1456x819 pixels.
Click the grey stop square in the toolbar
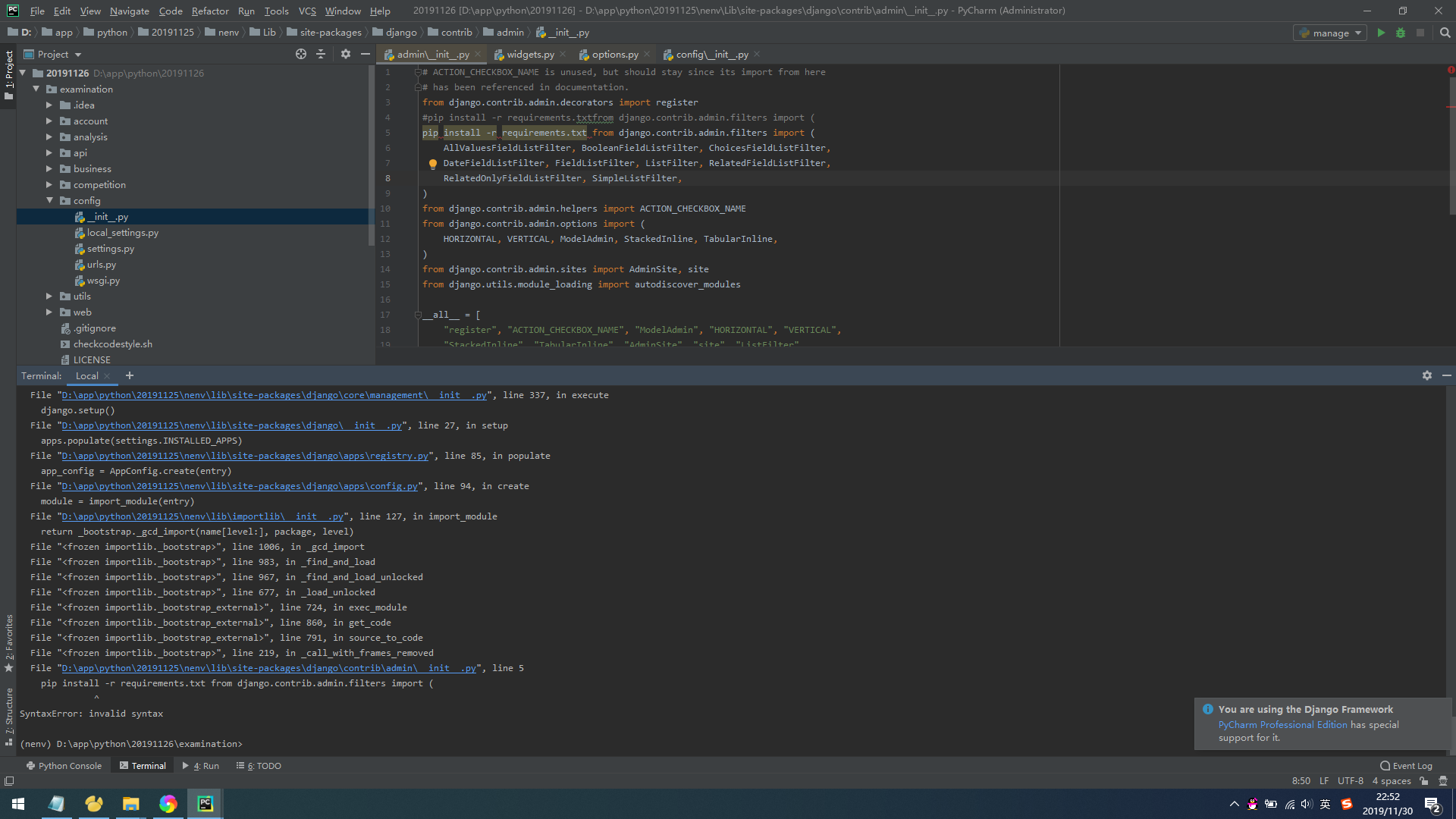[1420, 33]
